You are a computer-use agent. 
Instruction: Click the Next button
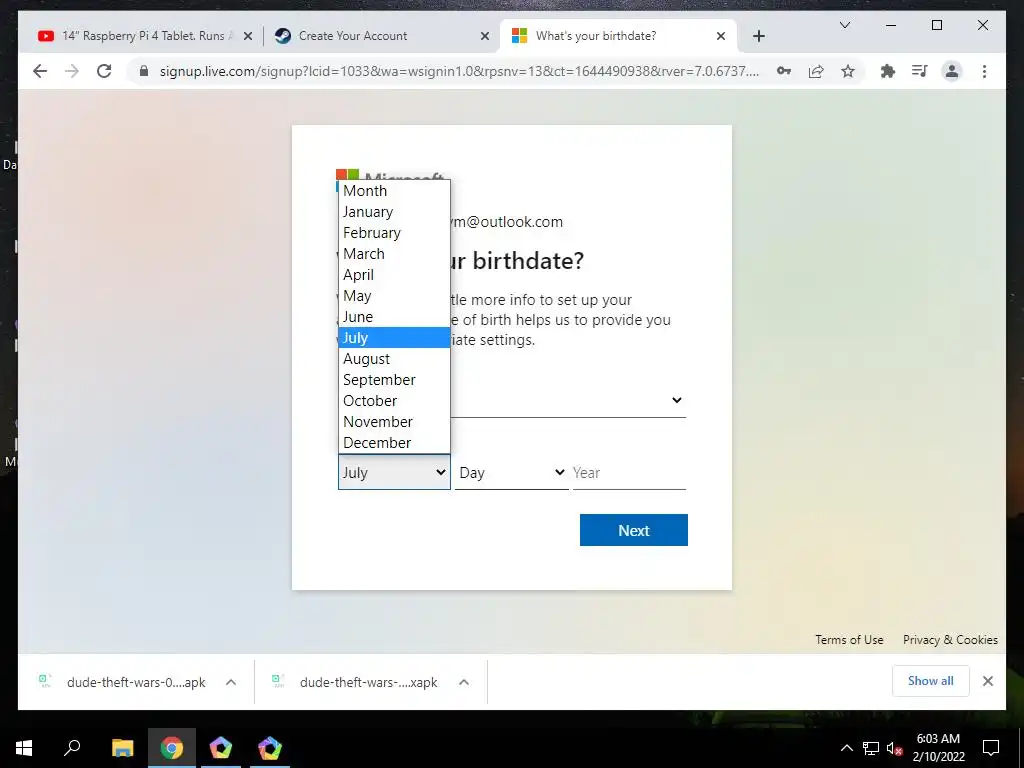pos(633,530)
